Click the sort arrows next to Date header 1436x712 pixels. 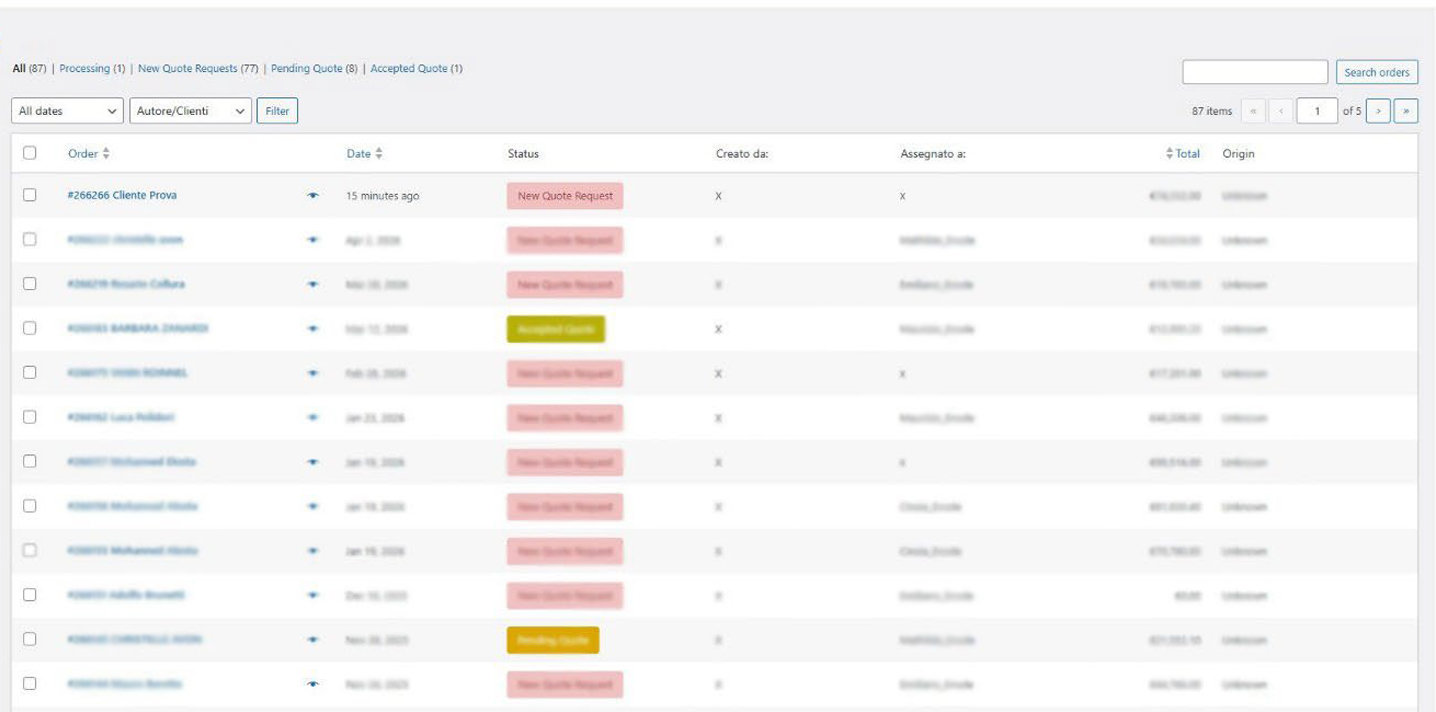coord(379,154)
